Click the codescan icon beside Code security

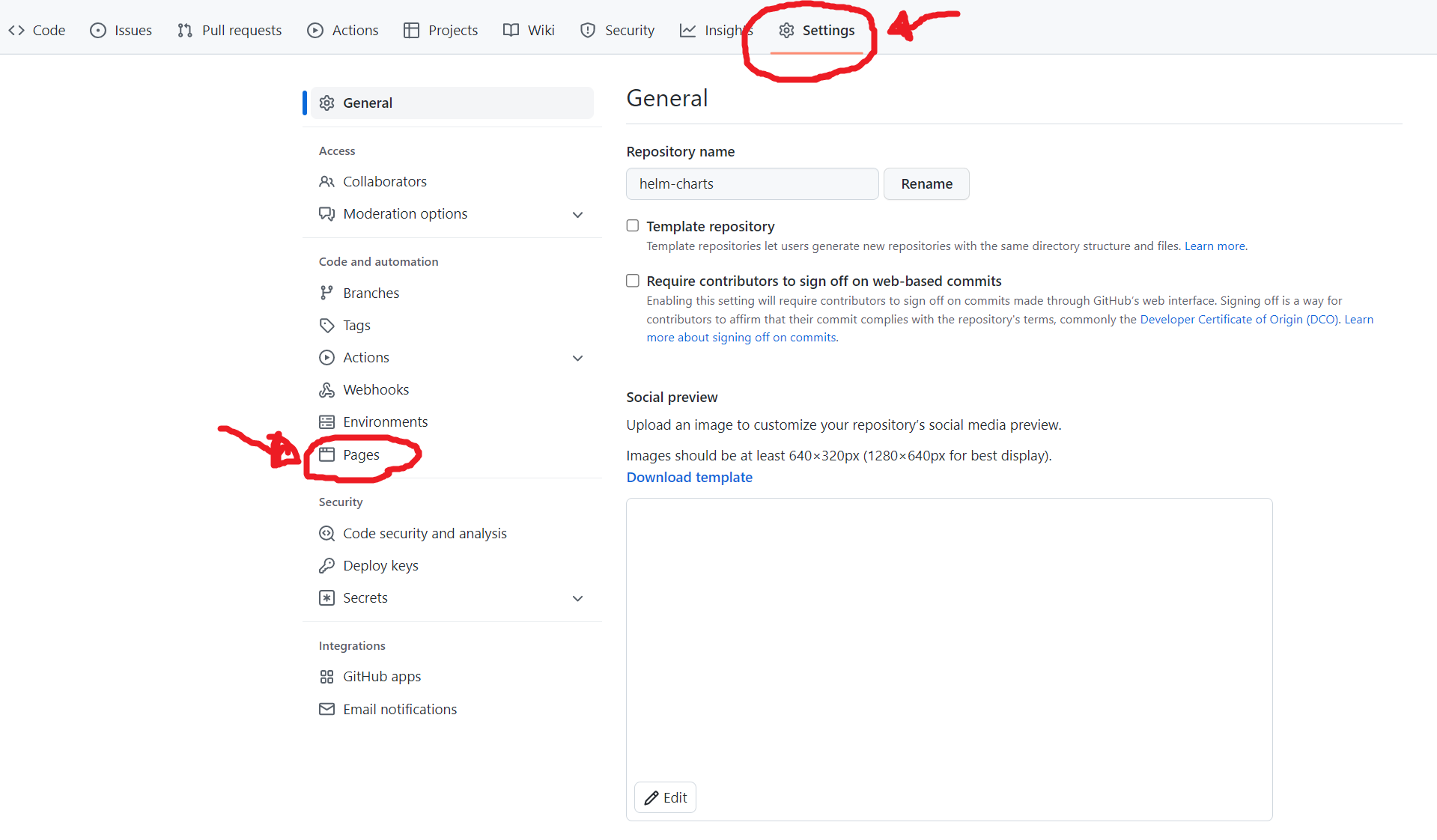(x=326, y=533)
